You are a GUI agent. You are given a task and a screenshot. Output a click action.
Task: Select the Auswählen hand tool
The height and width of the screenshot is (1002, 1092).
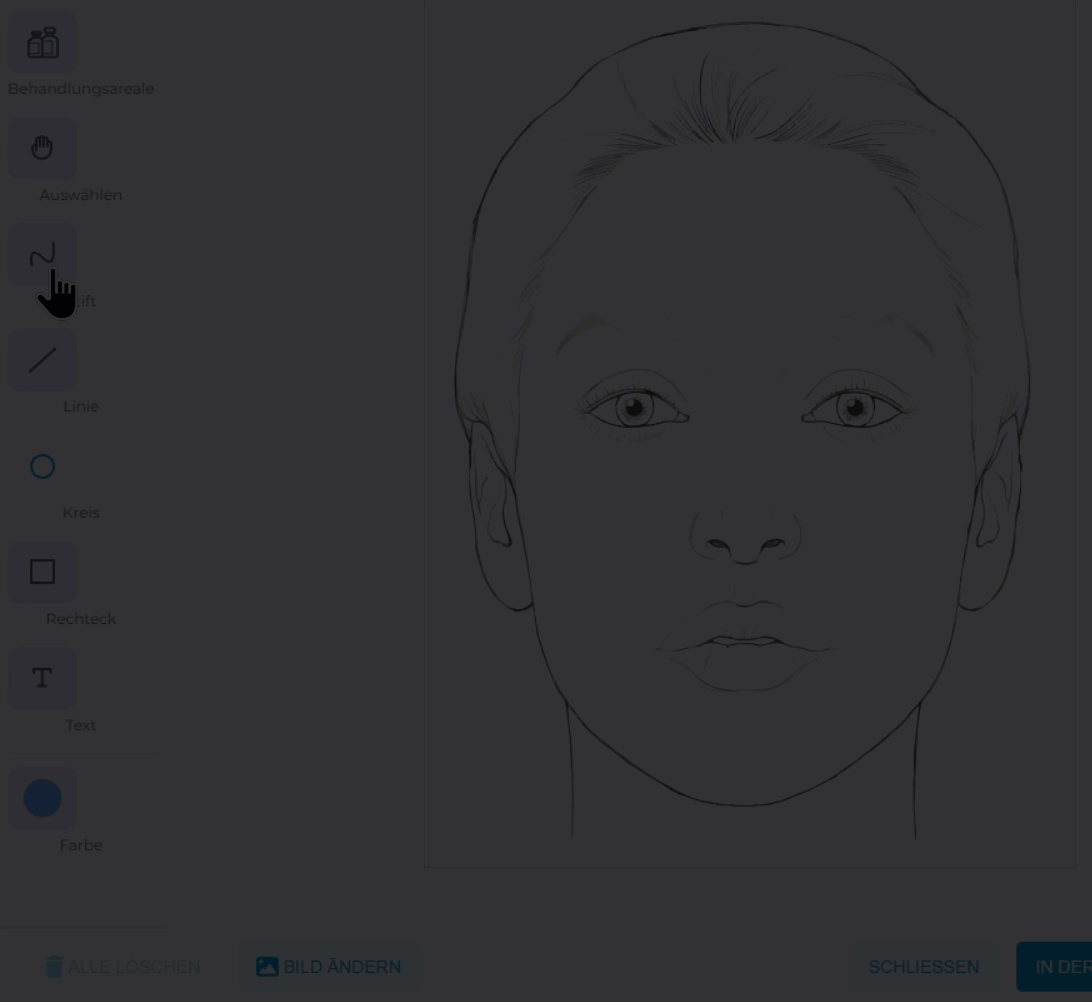[42, 148]
